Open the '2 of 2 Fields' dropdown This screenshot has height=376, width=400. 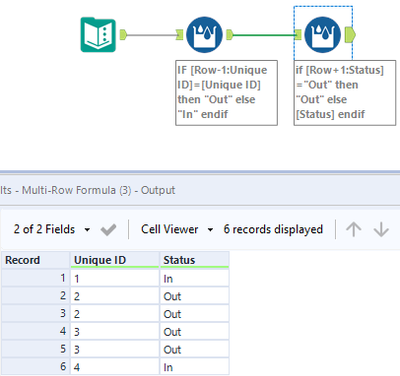point(52,229)
